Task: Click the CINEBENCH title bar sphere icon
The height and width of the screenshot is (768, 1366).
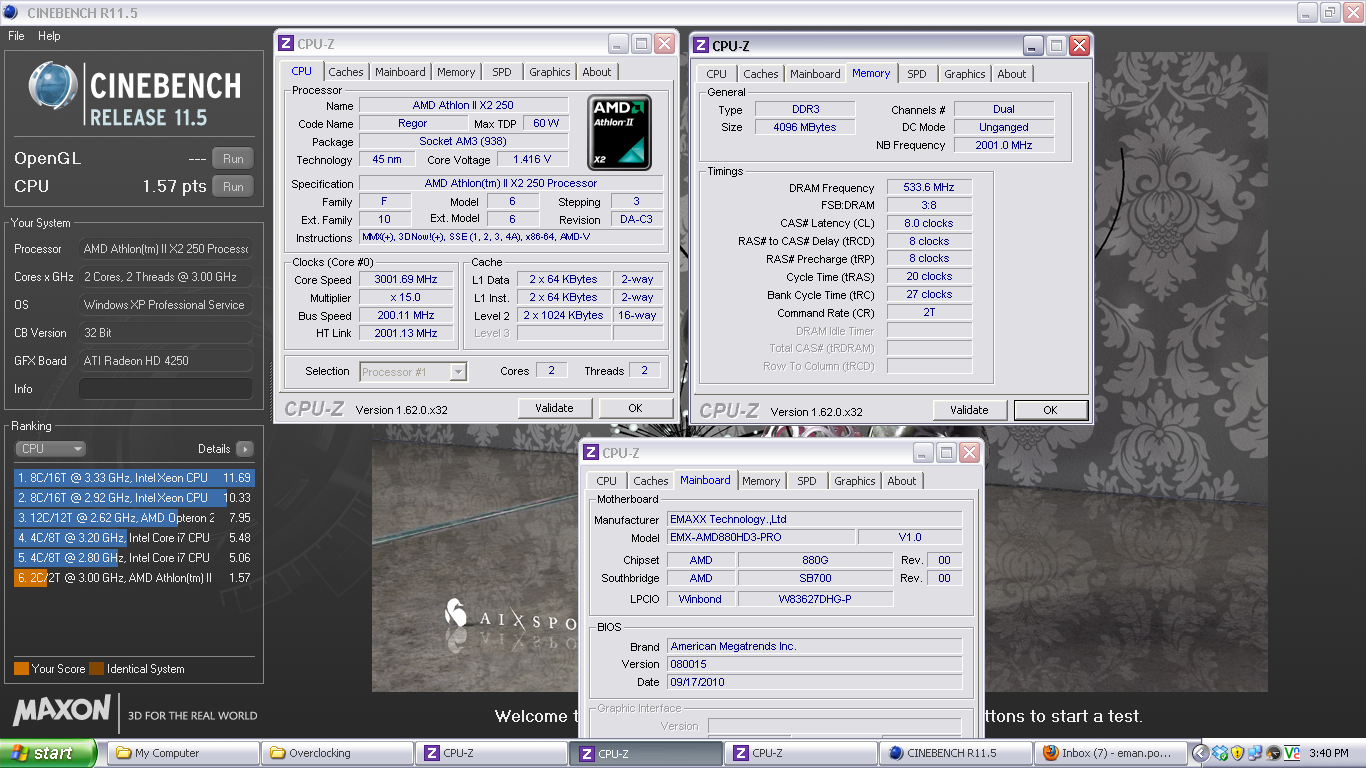Action: click(x=12, y=12)
